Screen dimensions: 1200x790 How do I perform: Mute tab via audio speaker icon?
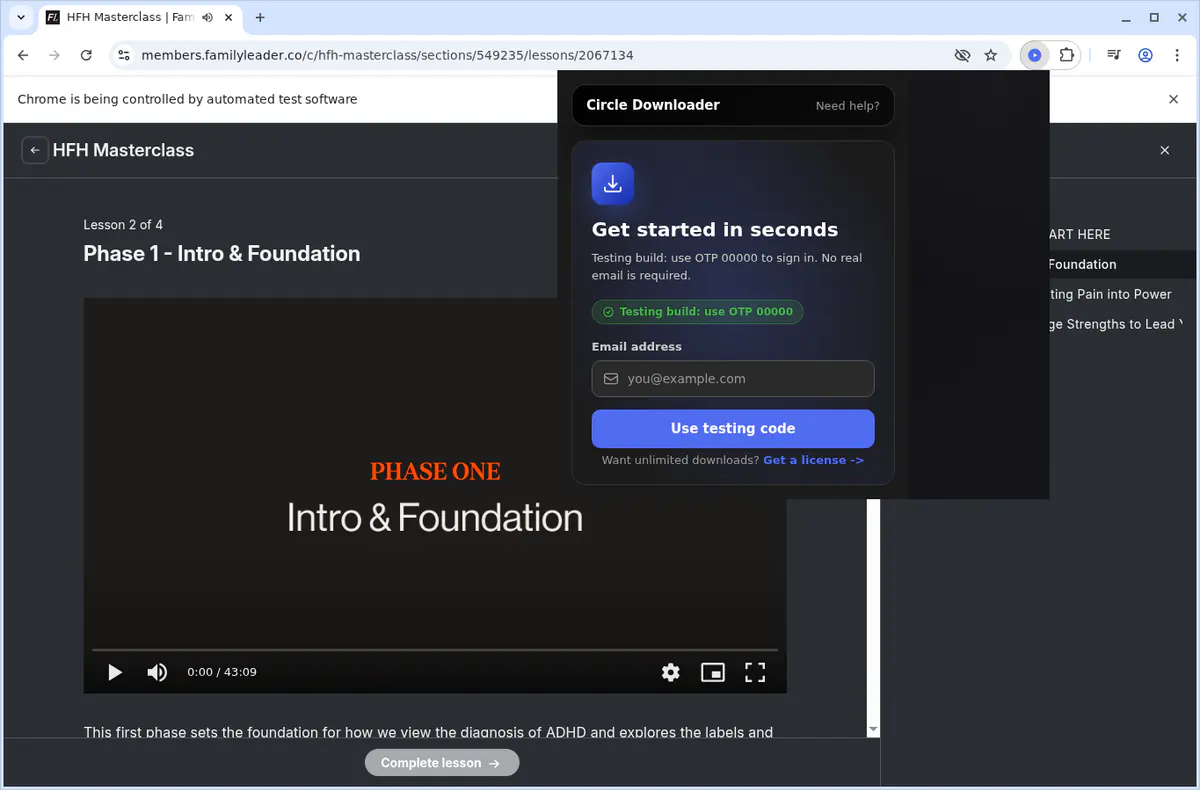(207, 18)
